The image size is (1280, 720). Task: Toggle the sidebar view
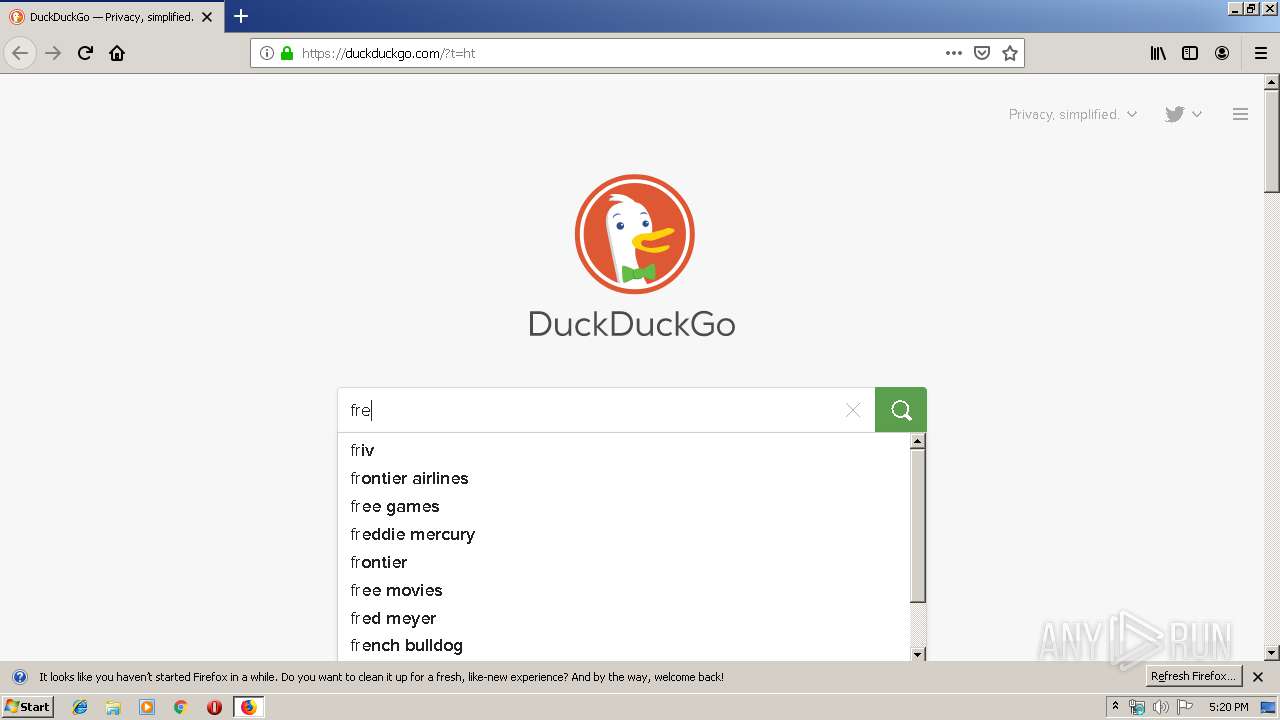(x=1190, y=53)
